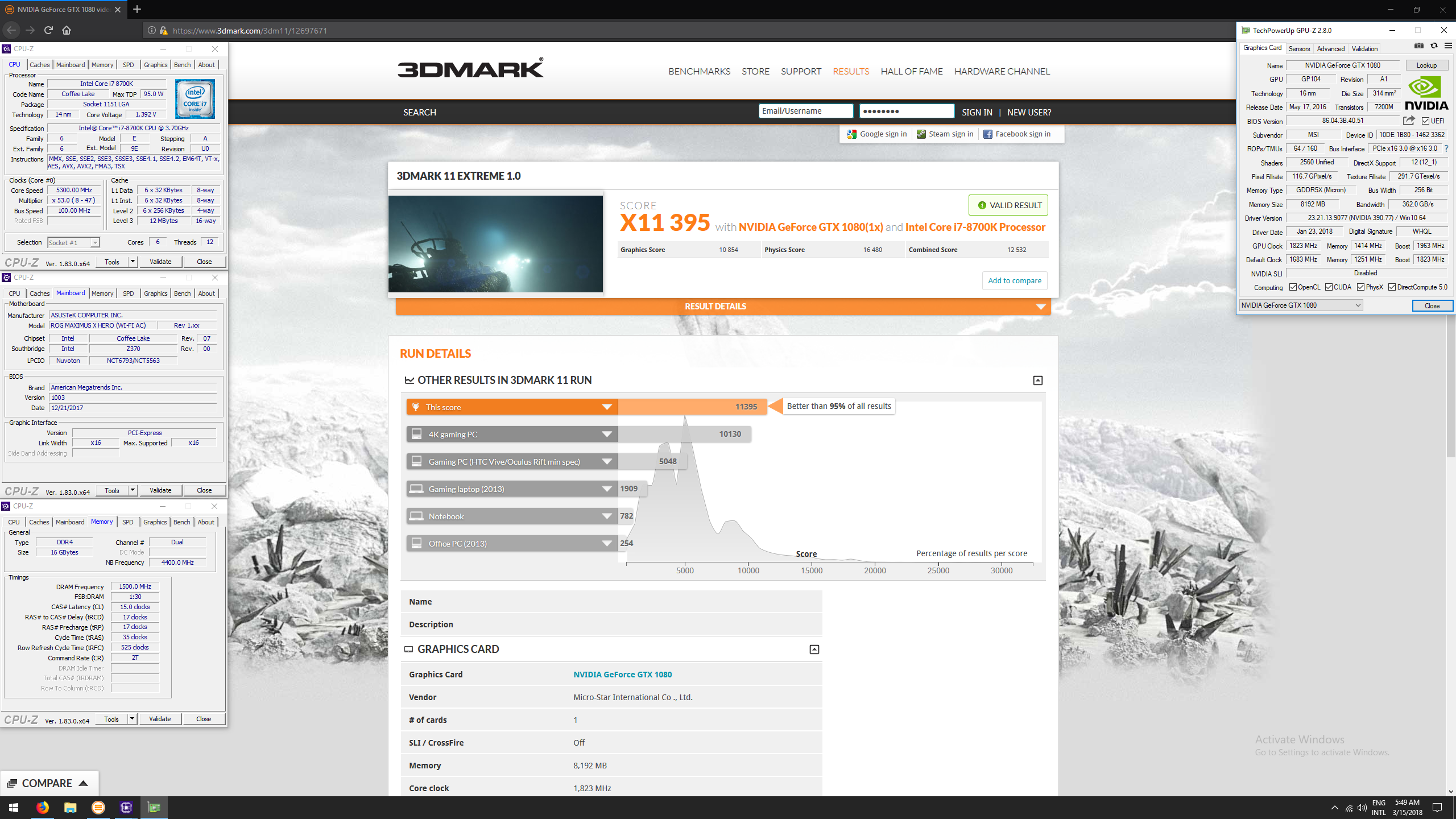Click SIGN IN on 3DMark

point(977,113)
